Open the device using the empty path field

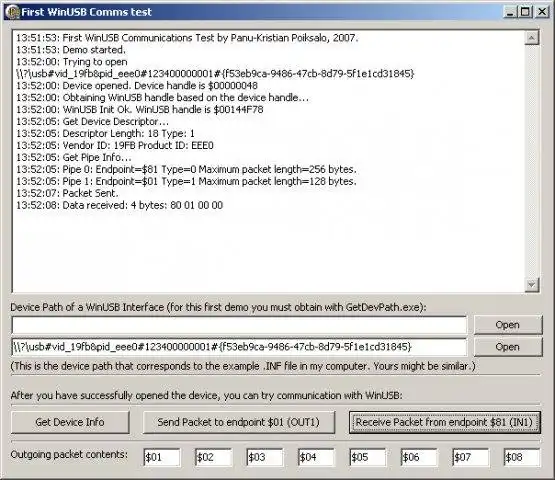[x=508, y=325]
